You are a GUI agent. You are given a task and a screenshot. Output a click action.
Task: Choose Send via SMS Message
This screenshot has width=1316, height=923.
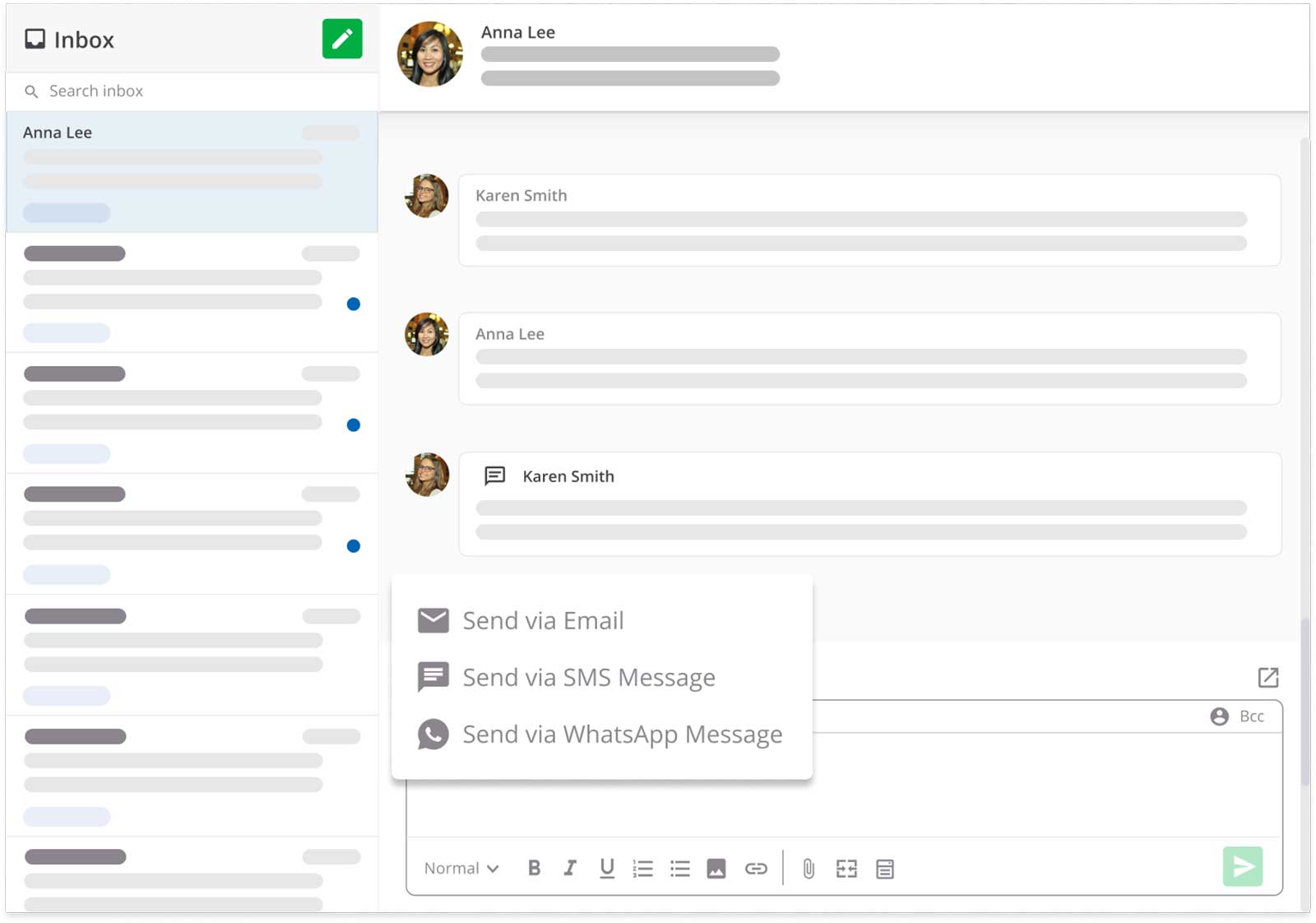[x=588, y=677]
